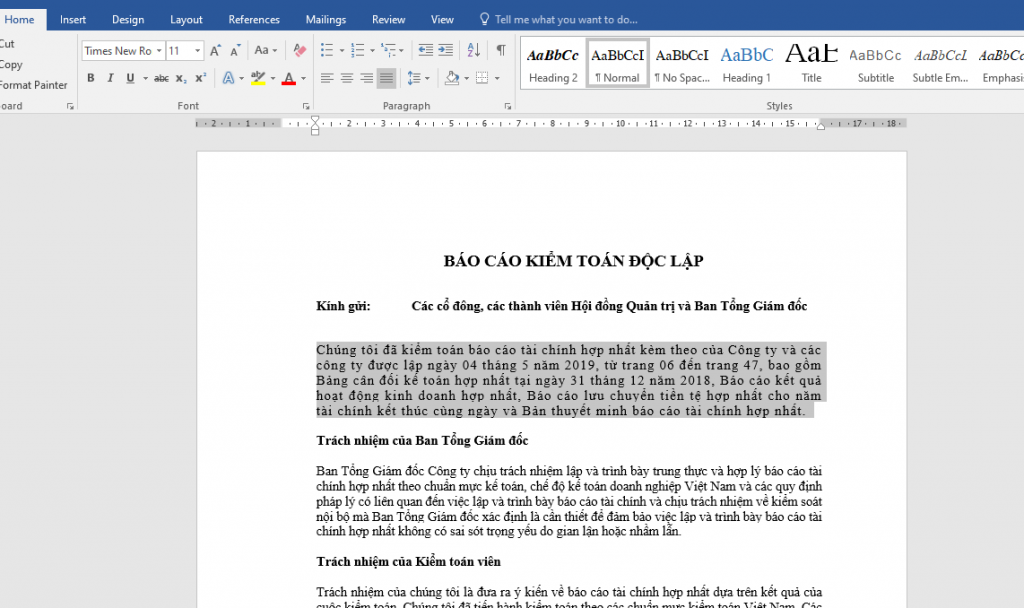Switch to Insert tab
This screenshot has width=1024, height=608.
tap(72, 20)
